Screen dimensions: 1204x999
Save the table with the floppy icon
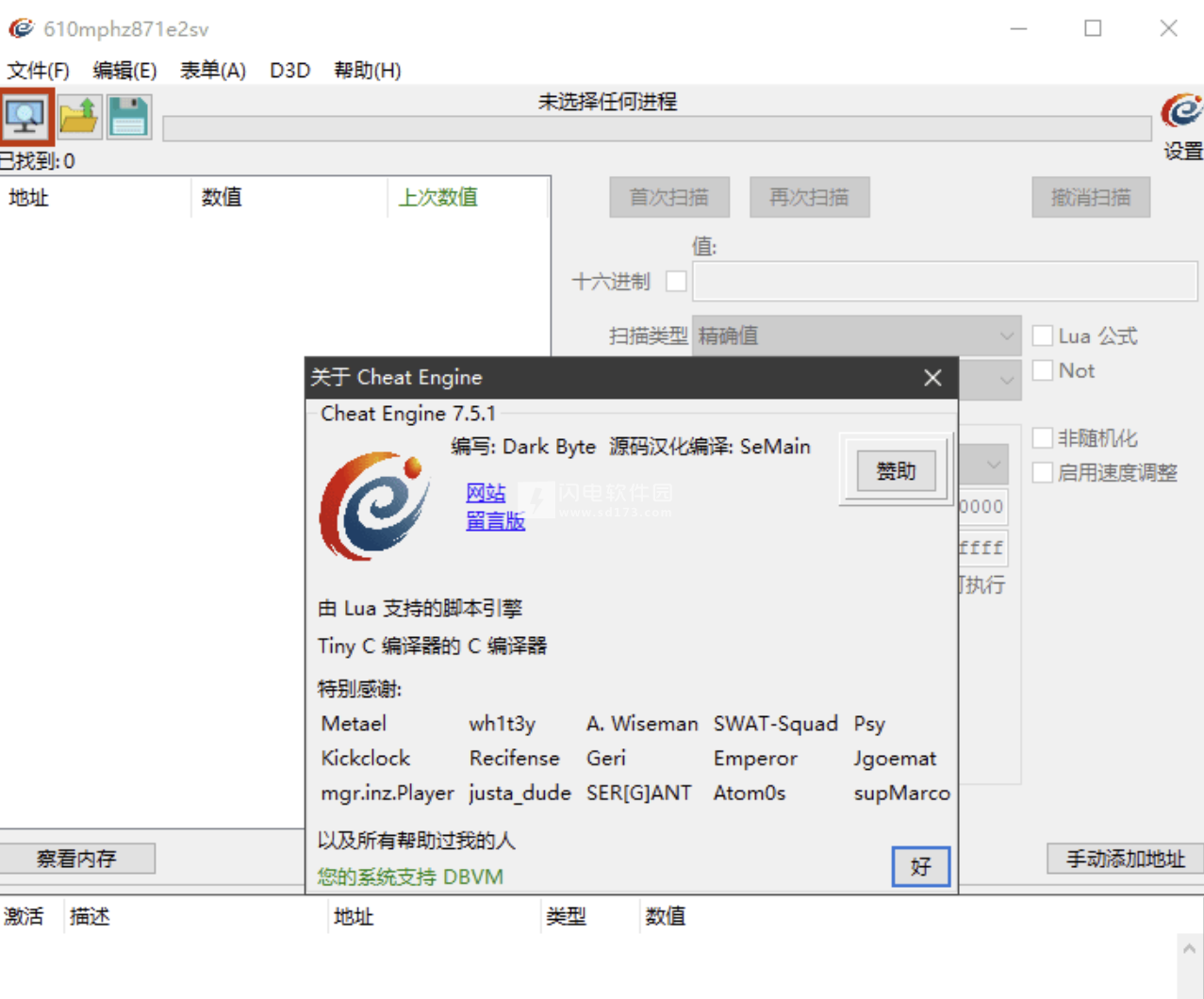coord(128,116)
